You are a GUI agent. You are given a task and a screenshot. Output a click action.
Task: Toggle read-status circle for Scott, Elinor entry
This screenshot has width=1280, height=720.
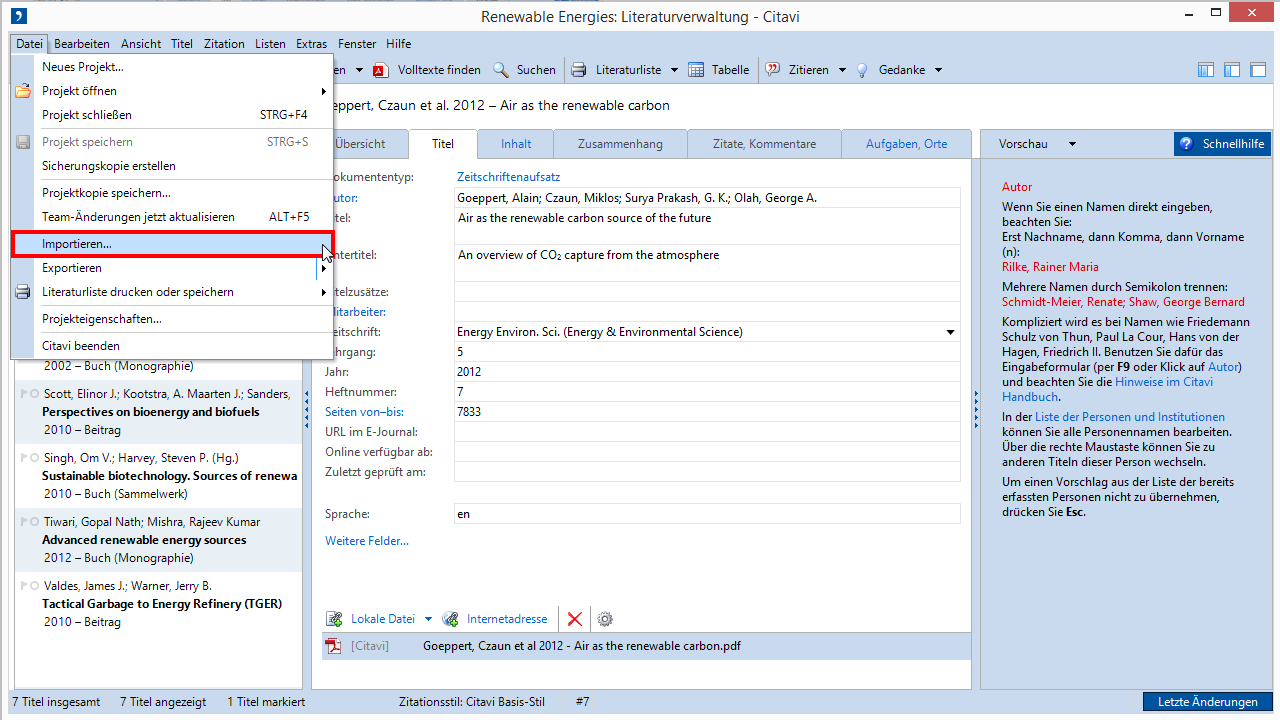coord(35,394)
